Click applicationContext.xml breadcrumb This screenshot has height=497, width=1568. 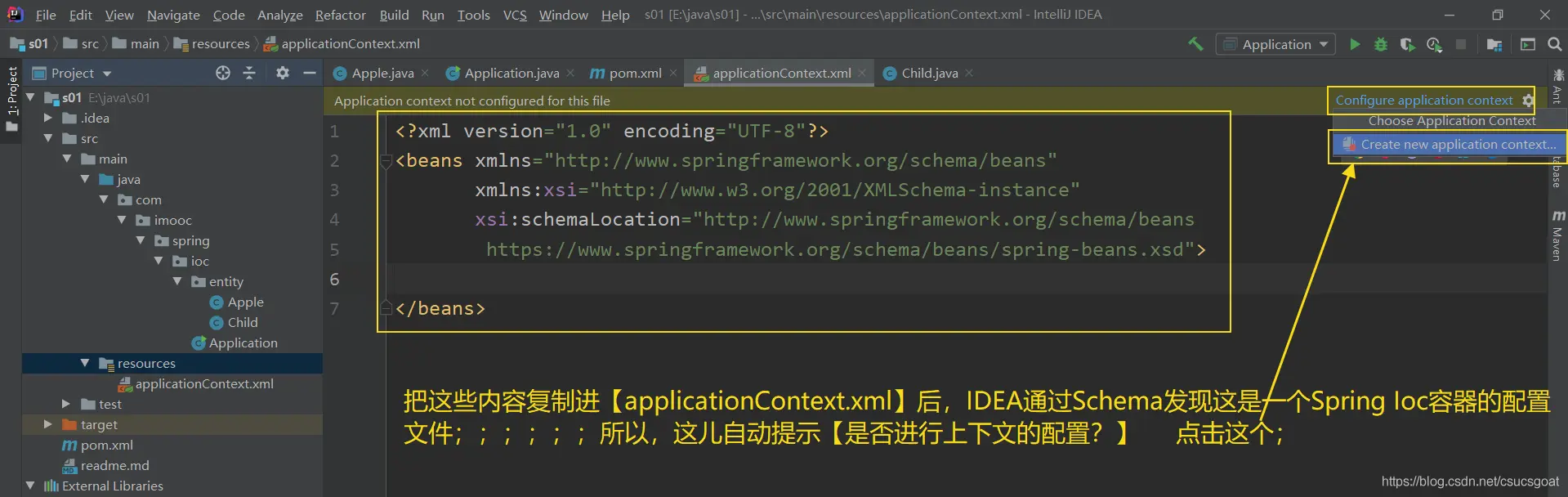point(342,44)
